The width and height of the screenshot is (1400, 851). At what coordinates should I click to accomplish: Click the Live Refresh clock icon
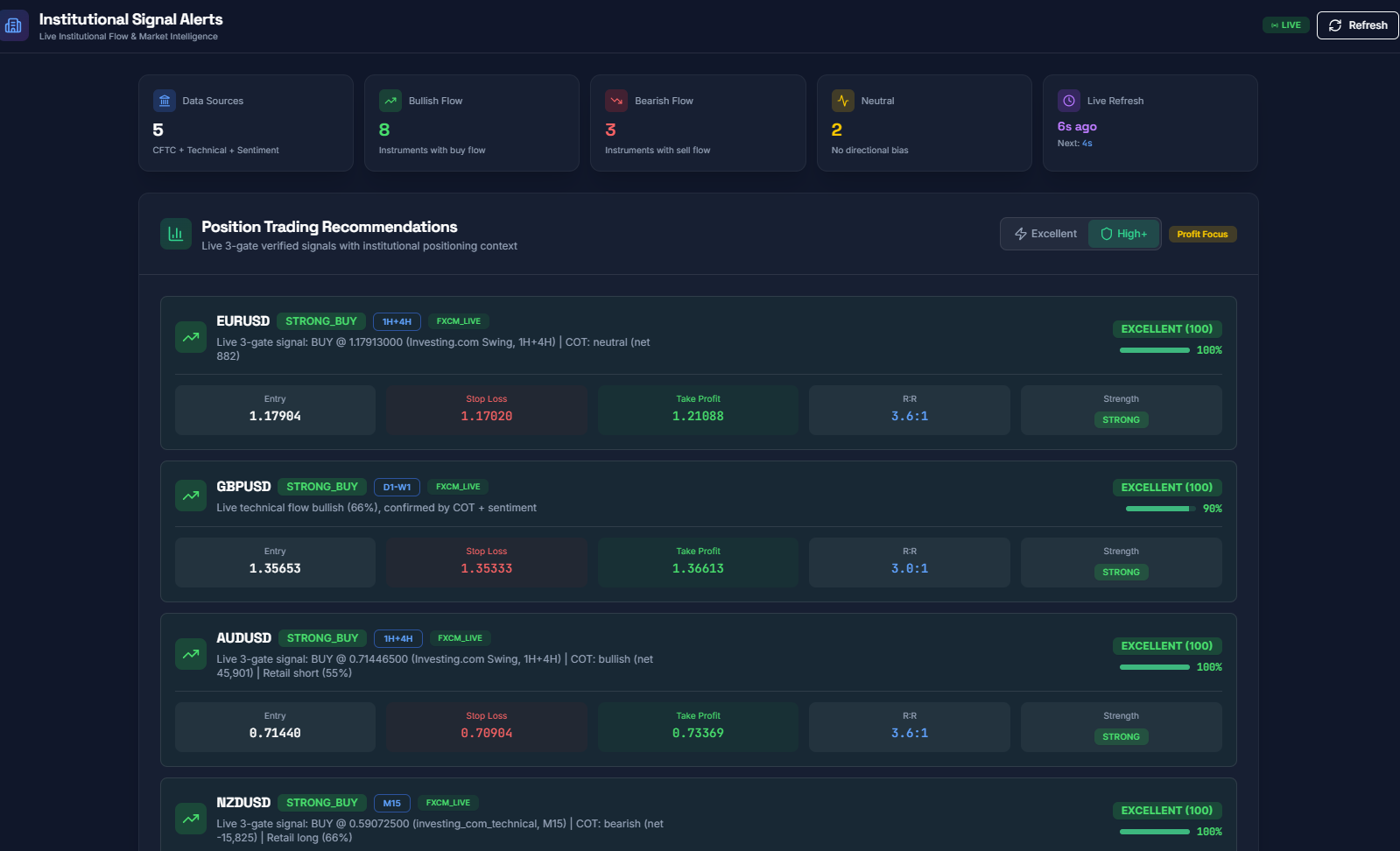pos(1069,101)
